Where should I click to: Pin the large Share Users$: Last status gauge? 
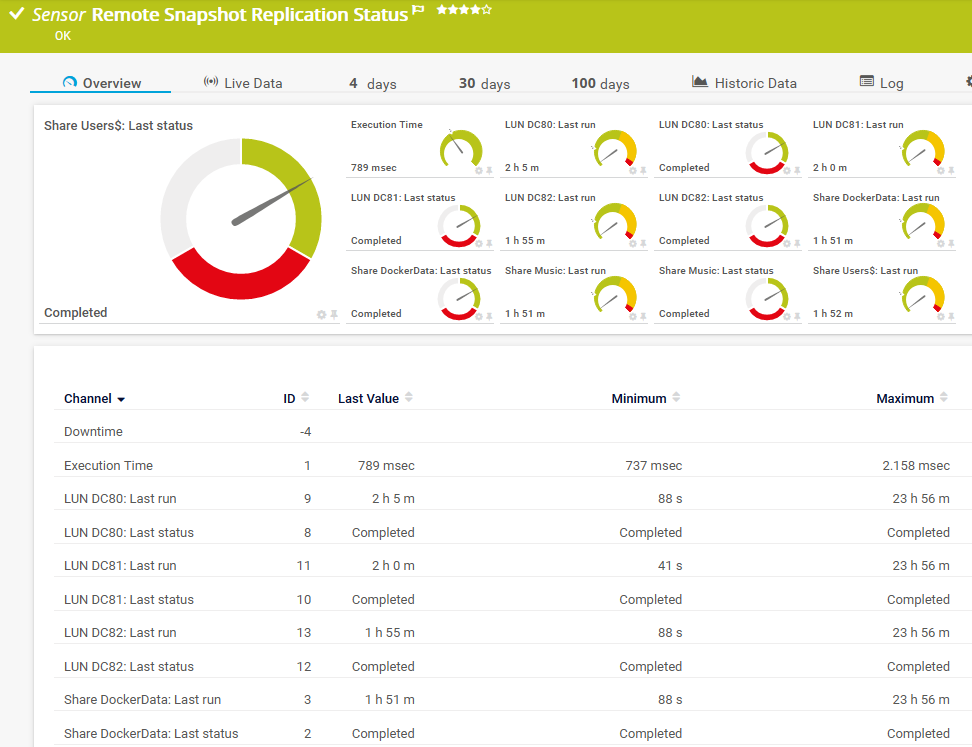[x=334, y=315]
